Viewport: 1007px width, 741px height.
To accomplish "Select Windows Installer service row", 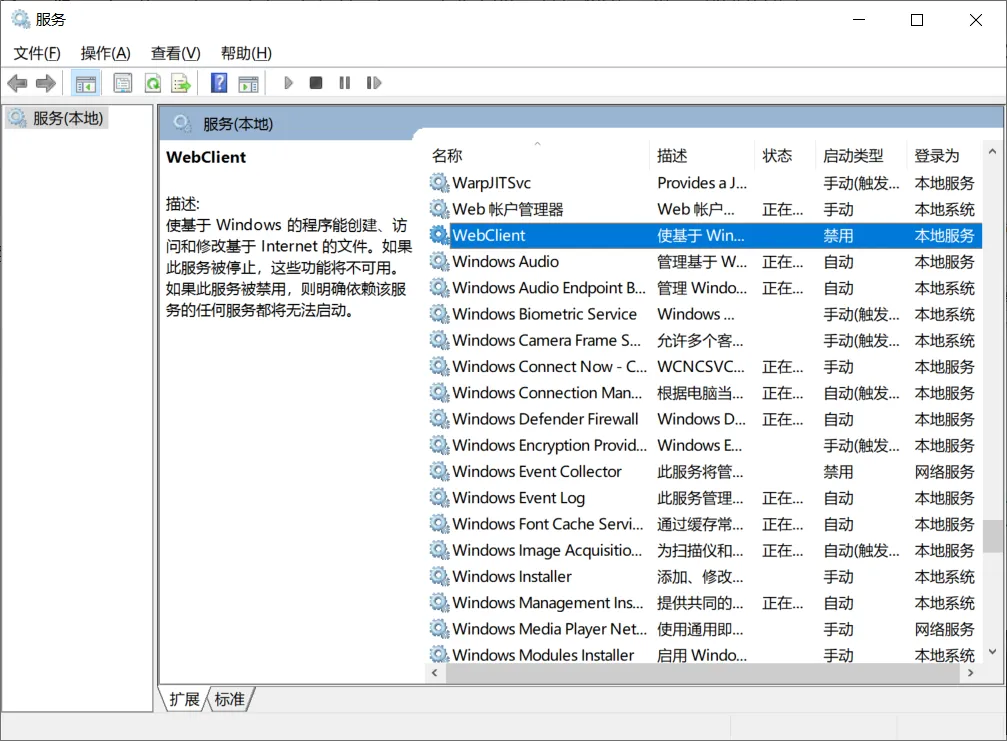I will coord(704,577).
